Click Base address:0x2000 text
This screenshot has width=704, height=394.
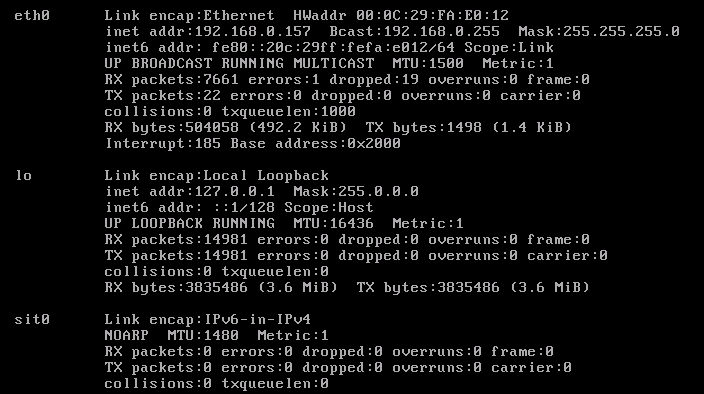[x=315, y=144]
